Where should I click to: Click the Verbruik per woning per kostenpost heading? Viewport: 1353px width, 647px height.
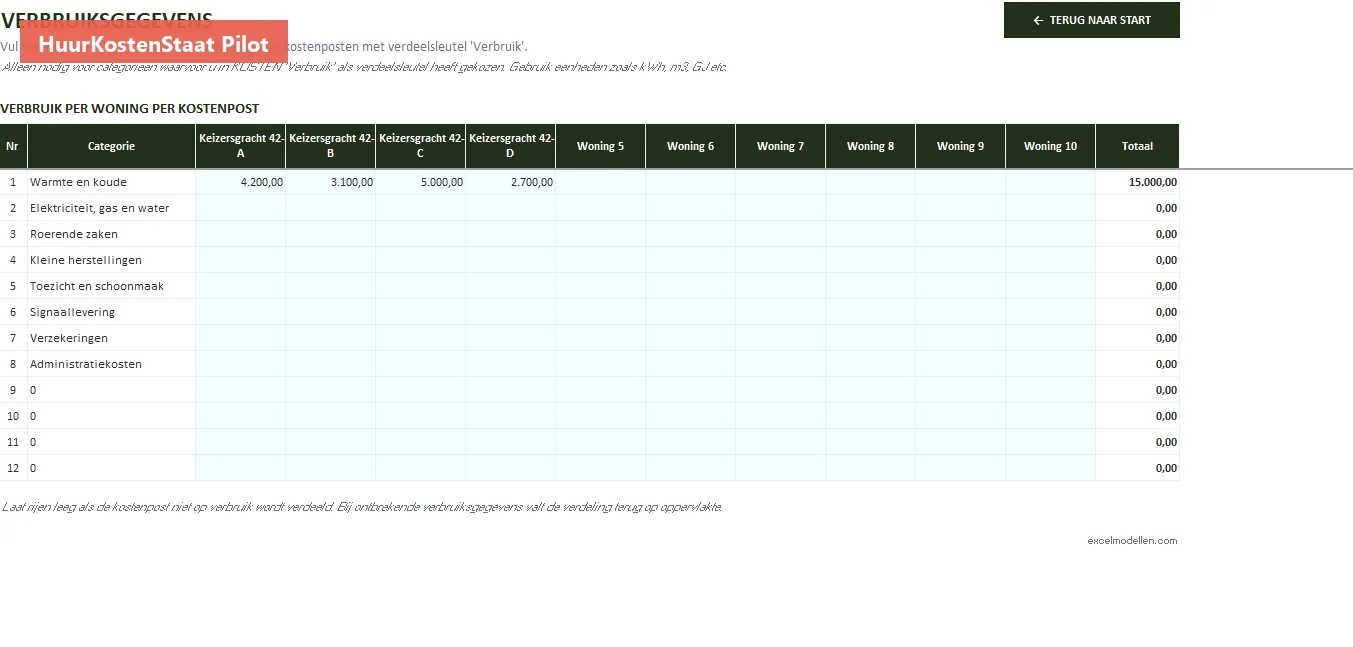pos(130,108)
